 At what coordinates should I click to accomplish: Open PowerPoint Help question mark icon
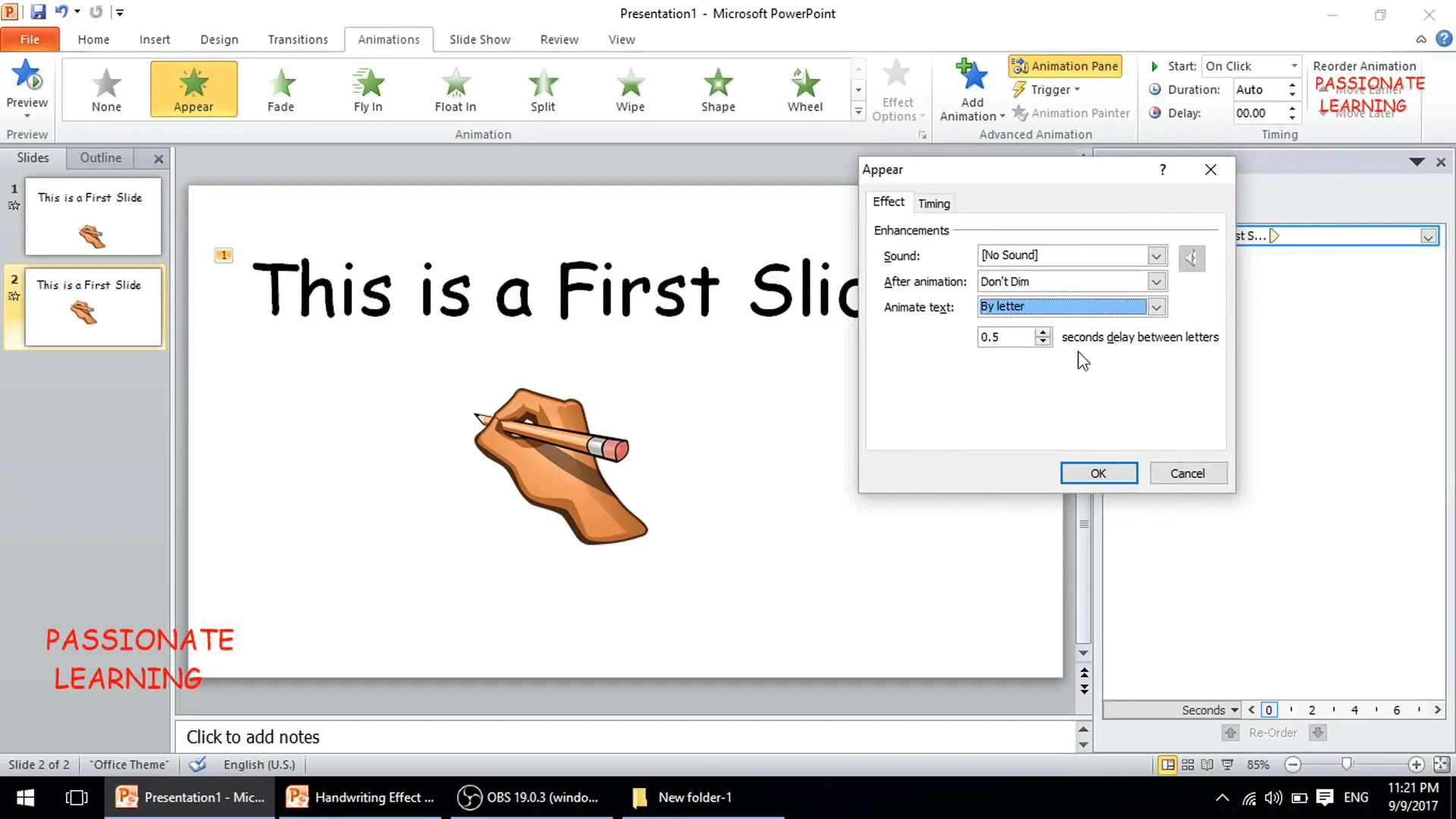tap(1444, 39)
